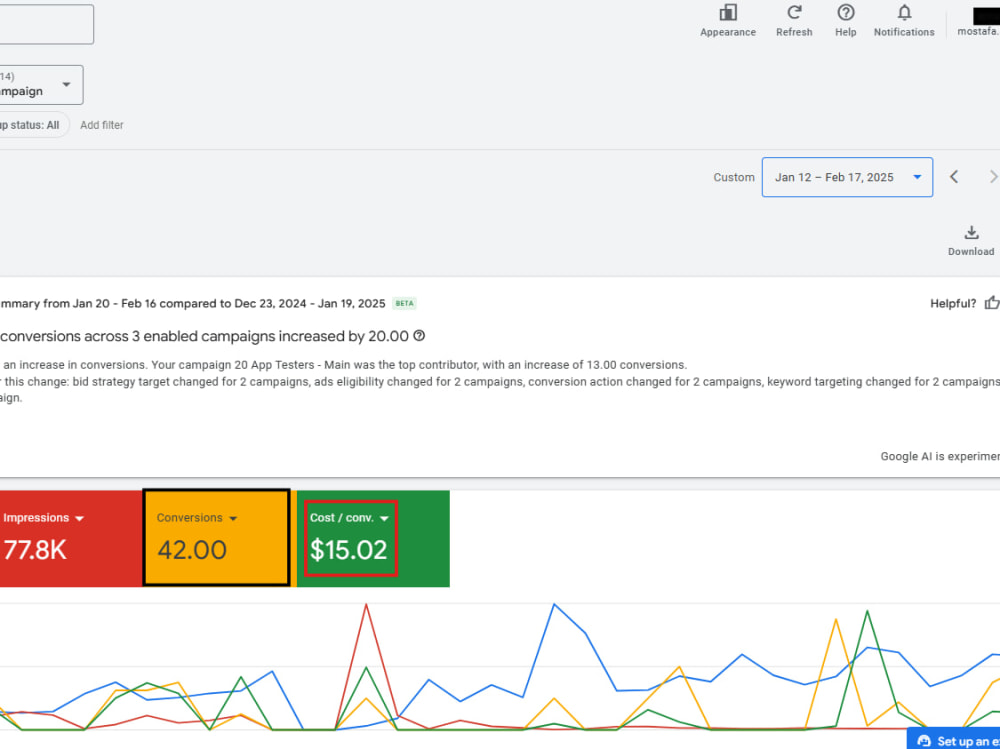Screen dimensions: 1000x749
Task: Click the search input box at the top
Action: click(x=45, y=24)
